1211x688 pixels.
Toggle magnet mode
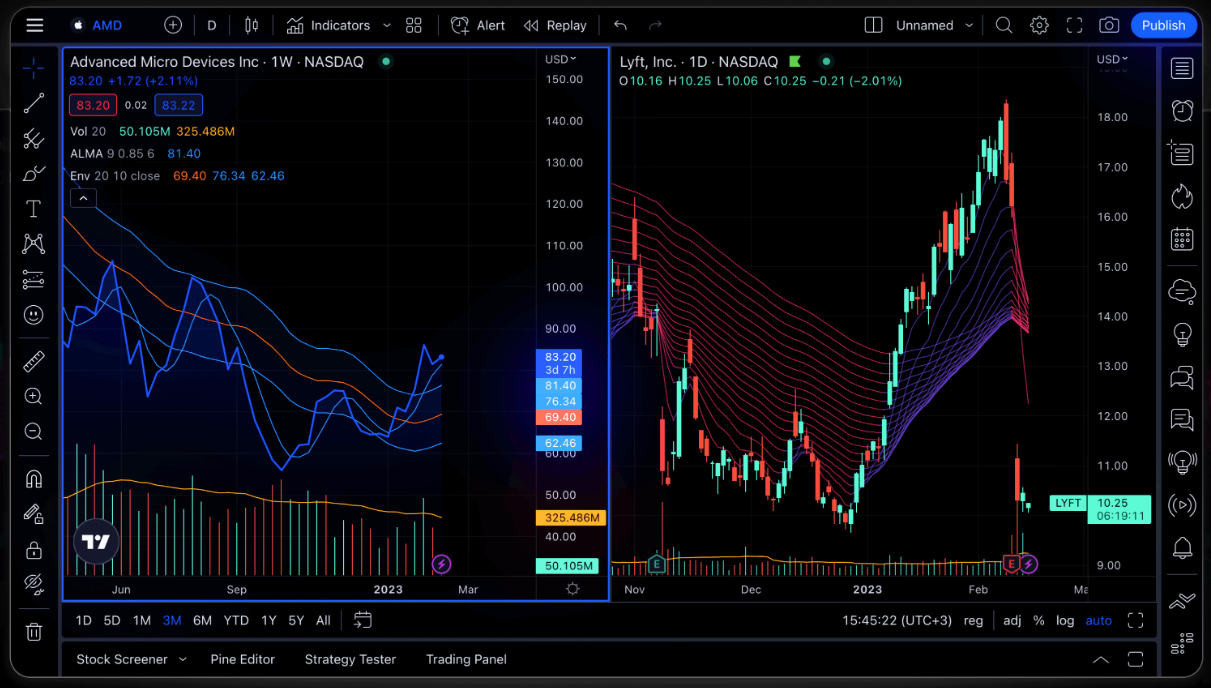coord(33,479)
